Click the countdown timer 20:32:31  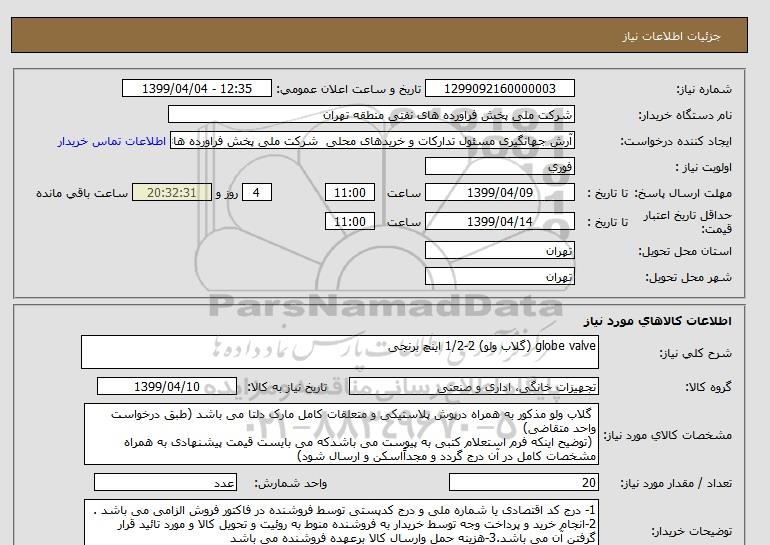(172, 192)
